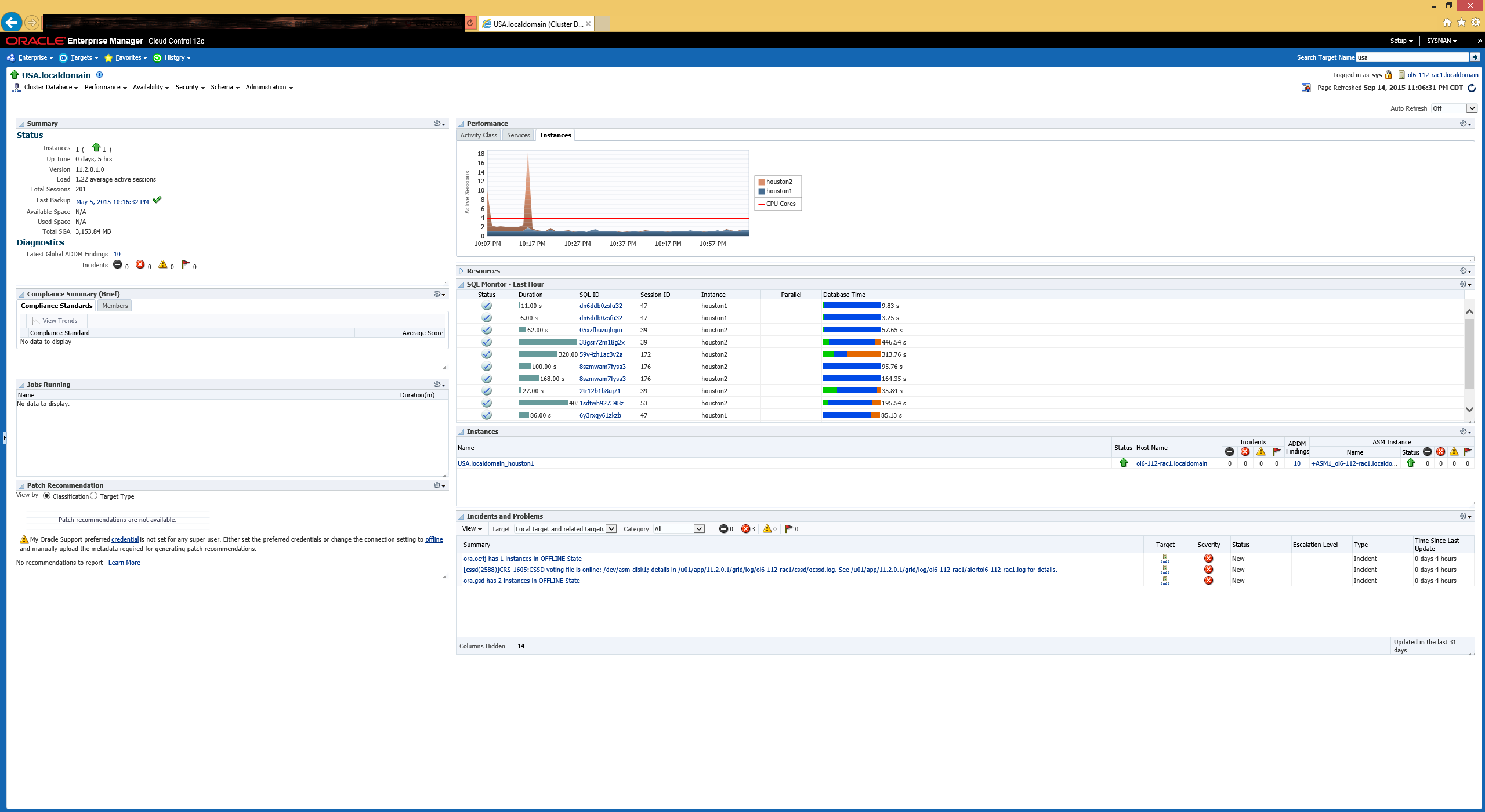Image resolution: width=1485 pixels, height=812 pixels.
Task: Open SQL ID 38gsr72m18g2x link
Action: pyautogui.click(x=602, y=342)
